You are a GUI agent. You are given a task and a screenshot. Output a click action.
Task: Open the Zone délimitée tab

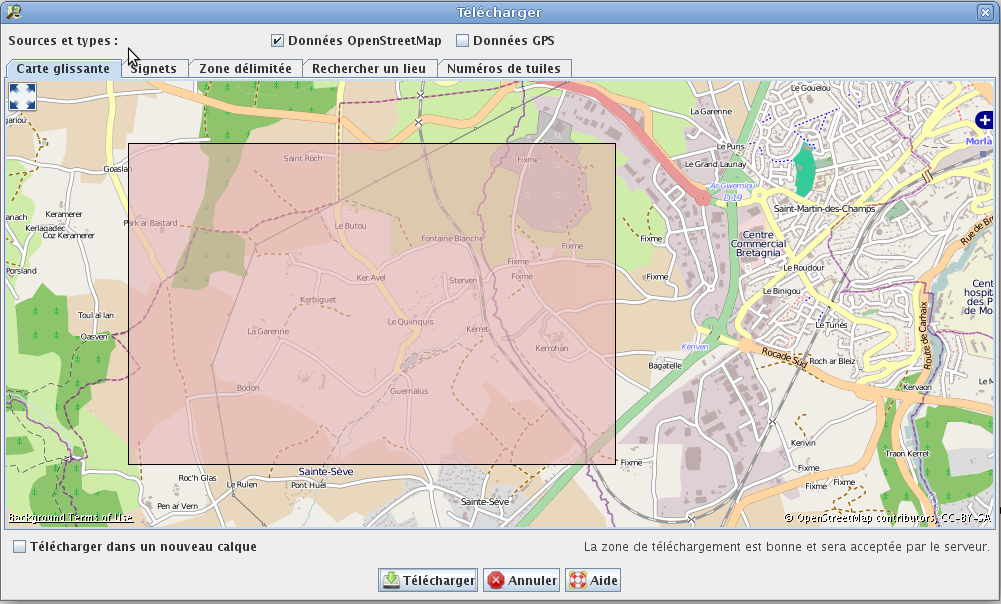click(245, 68)
